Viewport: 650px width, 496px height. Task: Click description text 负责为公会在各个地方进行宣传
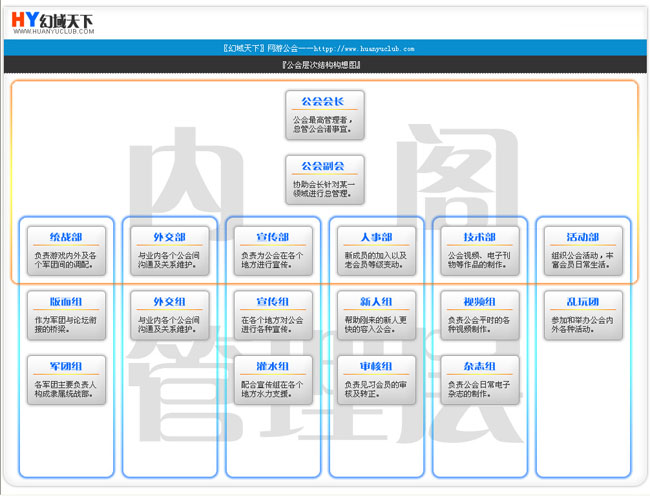tap(272, 260)
